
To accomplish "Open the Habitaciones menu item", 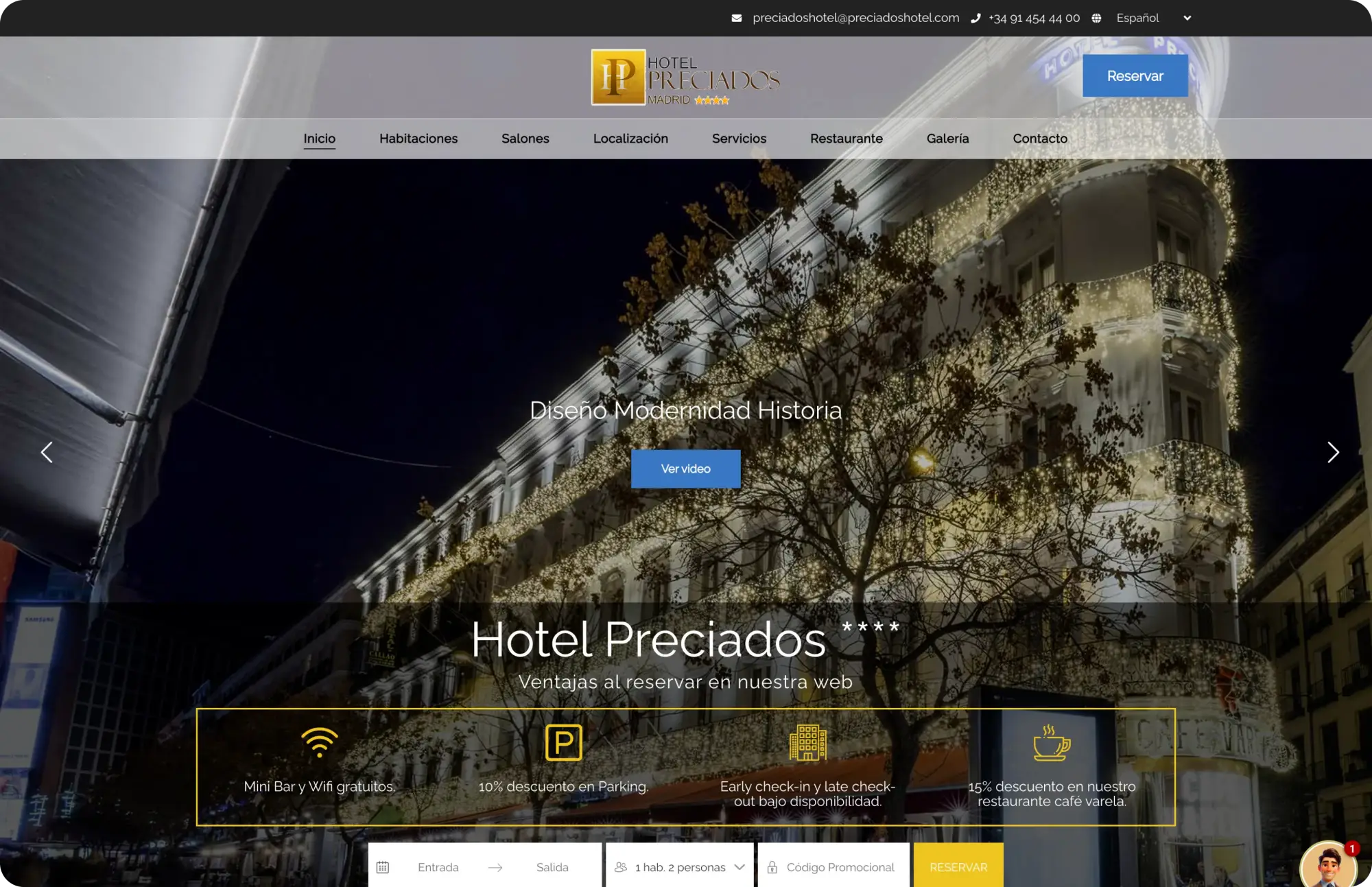I will tap(418, 139).
